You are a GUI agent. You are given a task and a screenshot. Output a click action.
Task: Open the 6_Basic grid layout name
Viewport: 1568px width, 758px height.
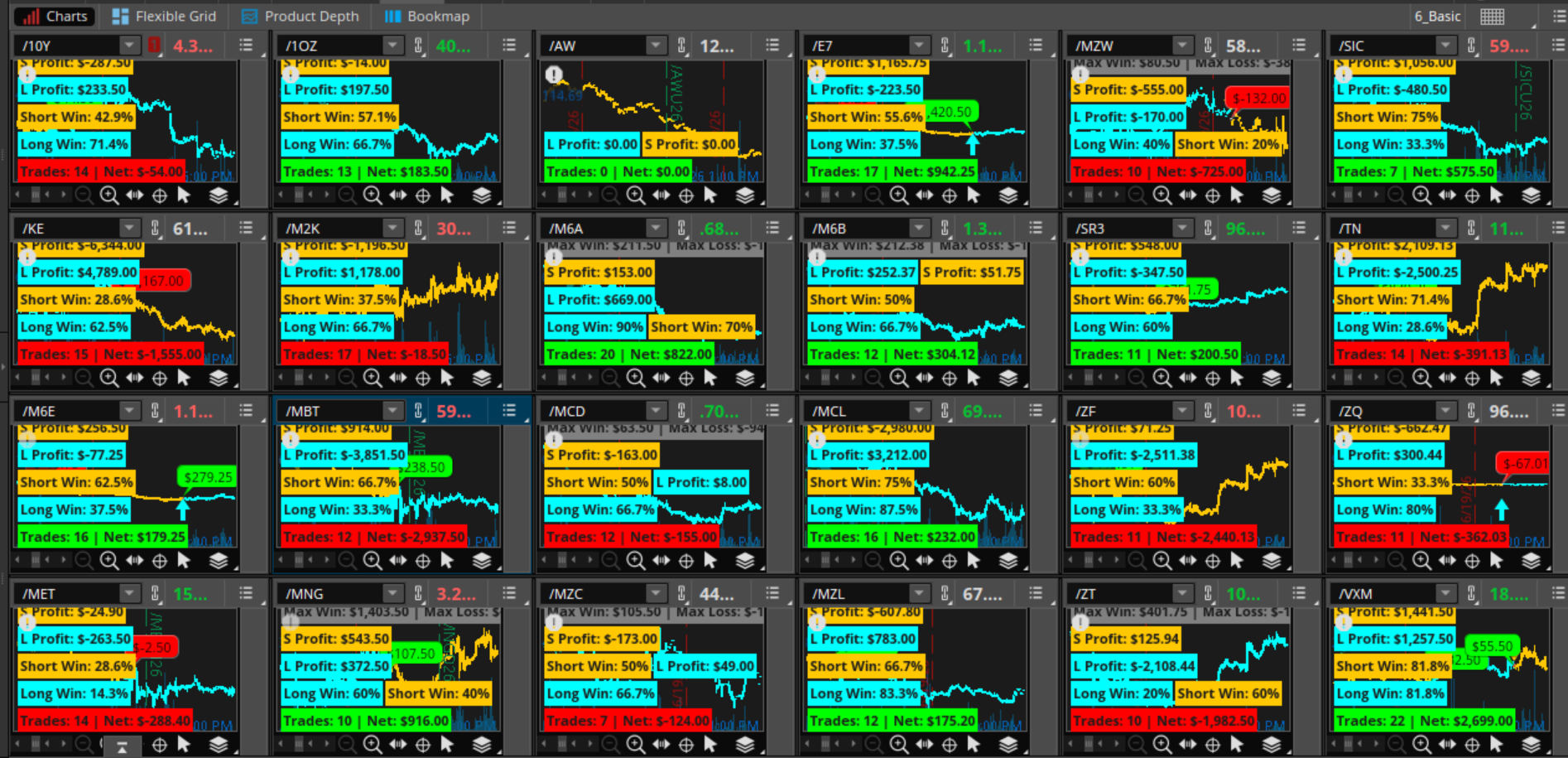pyautogui.click(x=1437, y=16)
